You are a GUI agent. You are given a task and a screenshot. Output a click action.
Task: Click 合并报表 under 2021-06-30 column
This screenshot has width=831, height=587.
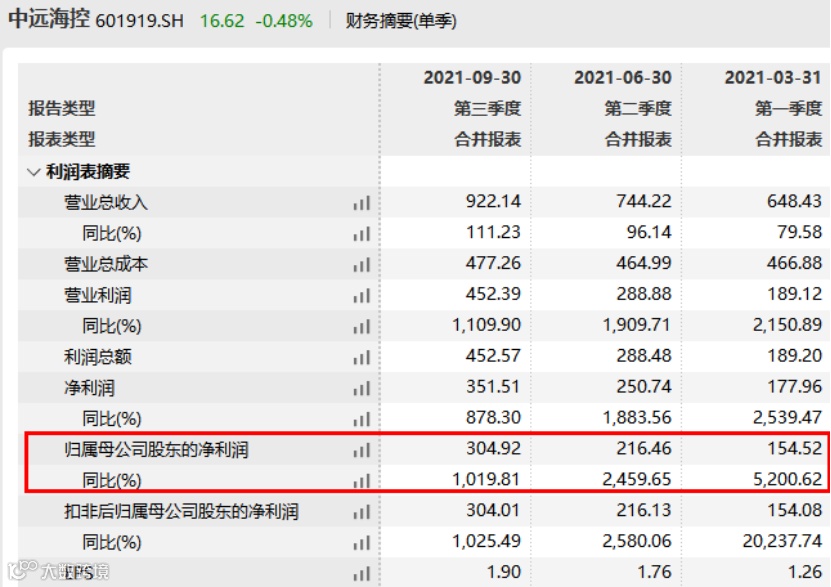pyautogui.click(x=638, y=139)
